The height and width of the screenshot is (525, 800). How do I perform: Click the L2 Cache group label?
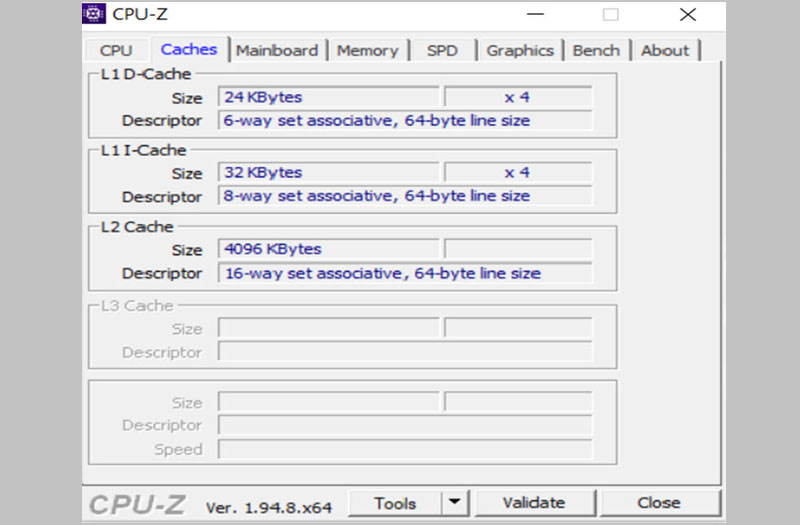137,227
